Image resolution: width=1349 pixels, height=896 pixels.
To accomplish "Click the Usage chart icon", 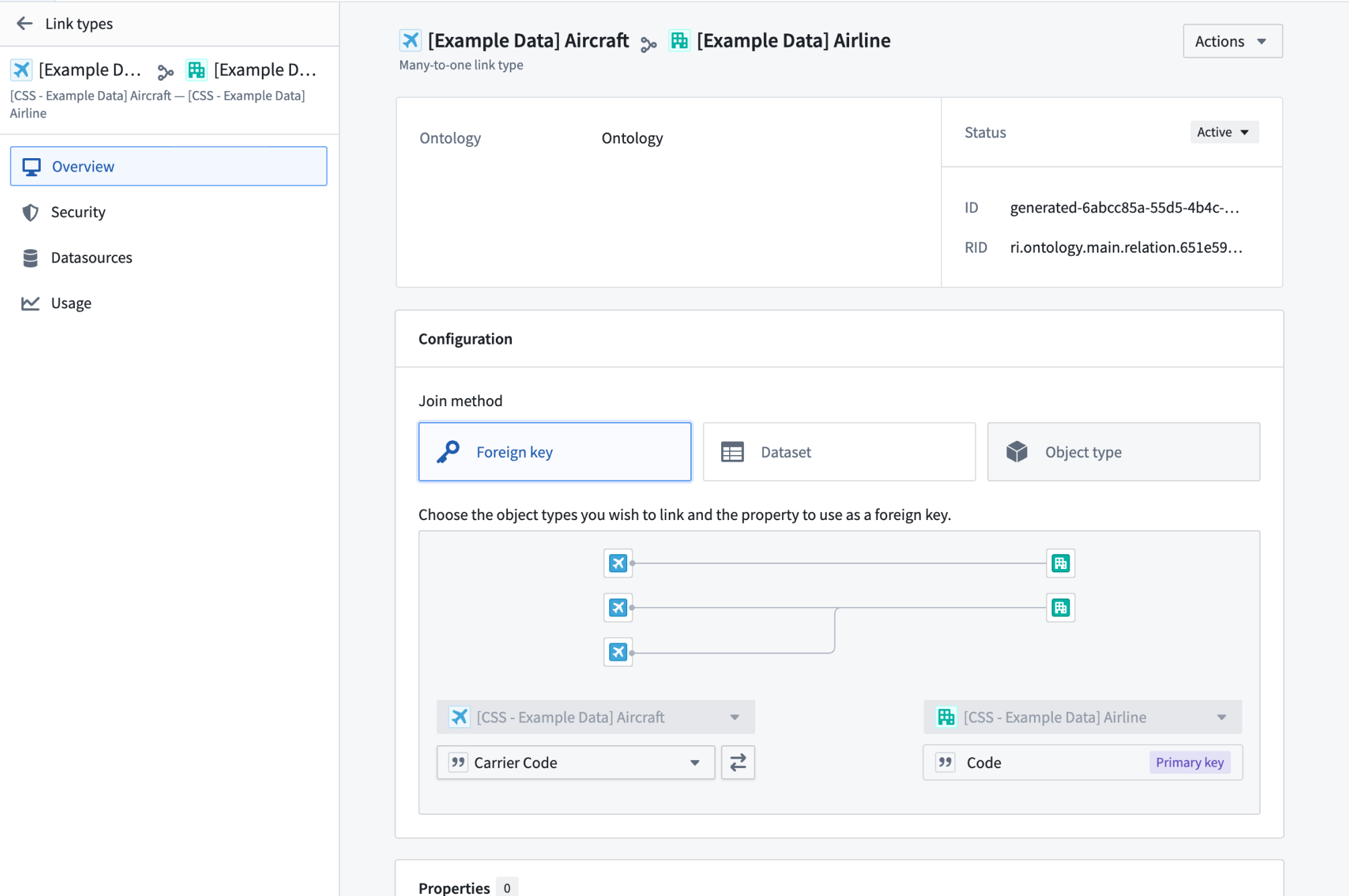I will coord(30,303).
